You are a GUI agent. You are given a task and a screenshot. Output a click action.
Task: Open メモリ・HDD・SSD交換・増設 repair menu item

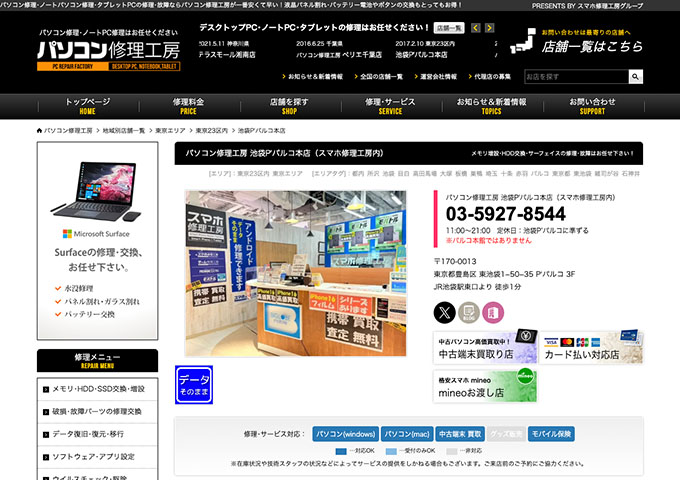tap(97, 389)
